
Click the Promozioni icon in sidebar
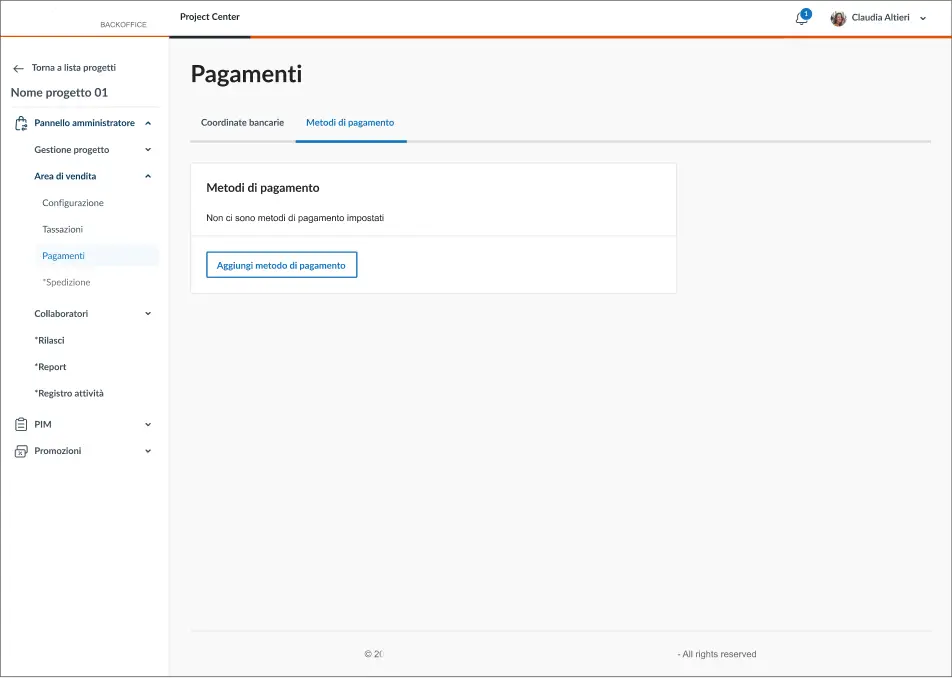21,451
